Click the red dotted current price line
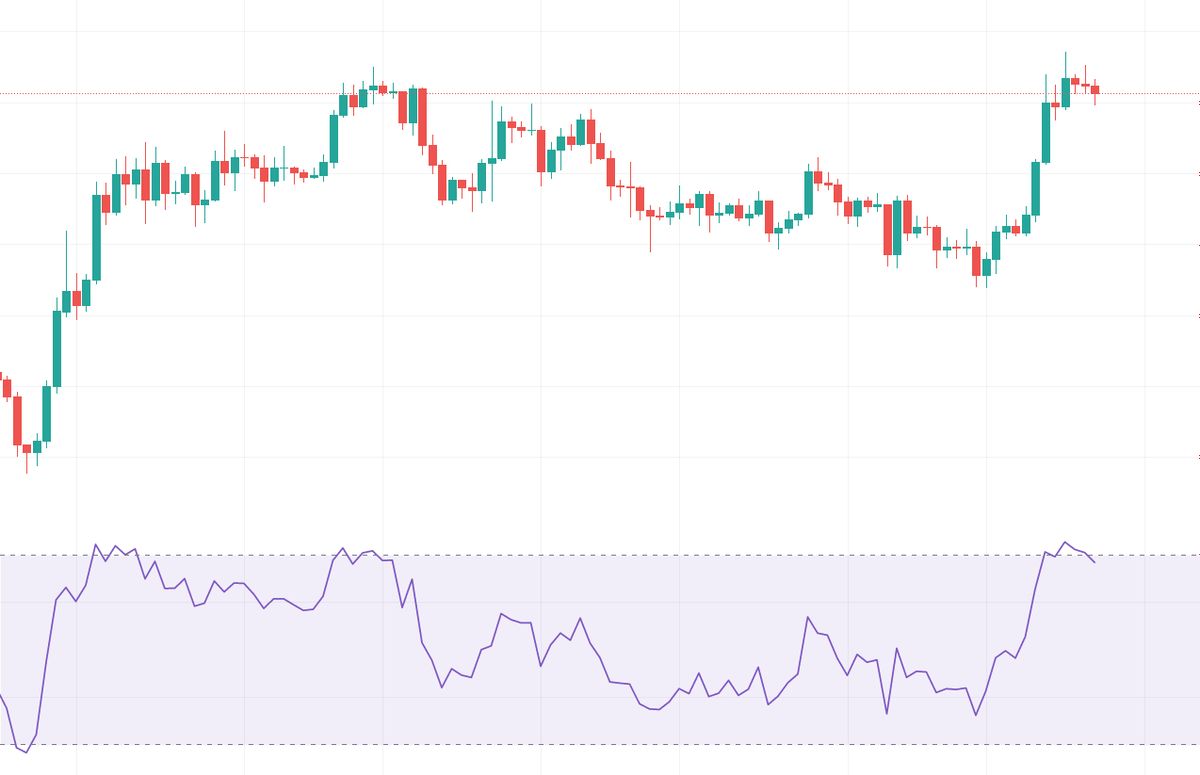The height and width of the screenshot is (775, 1200). 700,95
